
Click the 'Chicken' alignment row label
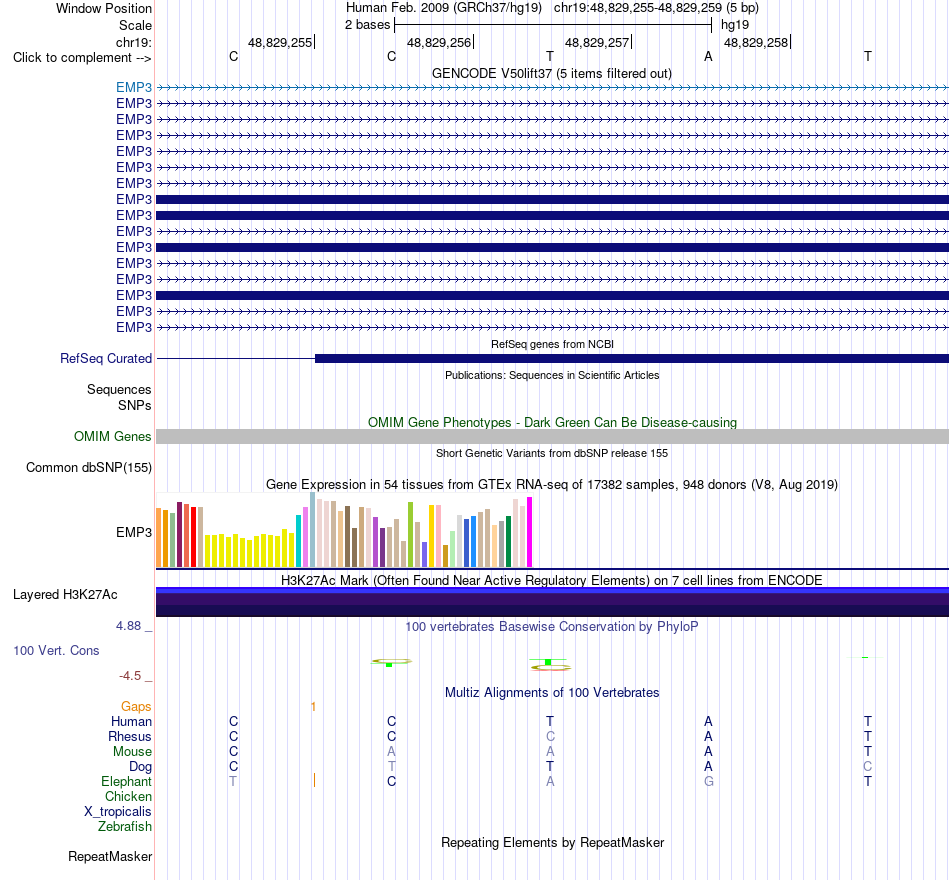(x=128, y=796)
